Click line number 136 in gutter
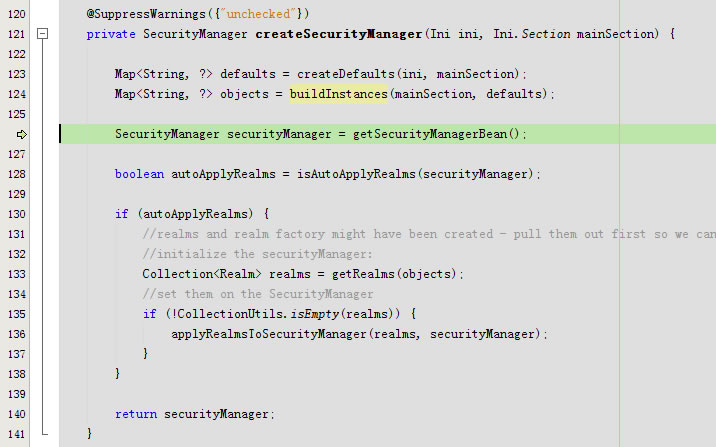 [17, 334]
